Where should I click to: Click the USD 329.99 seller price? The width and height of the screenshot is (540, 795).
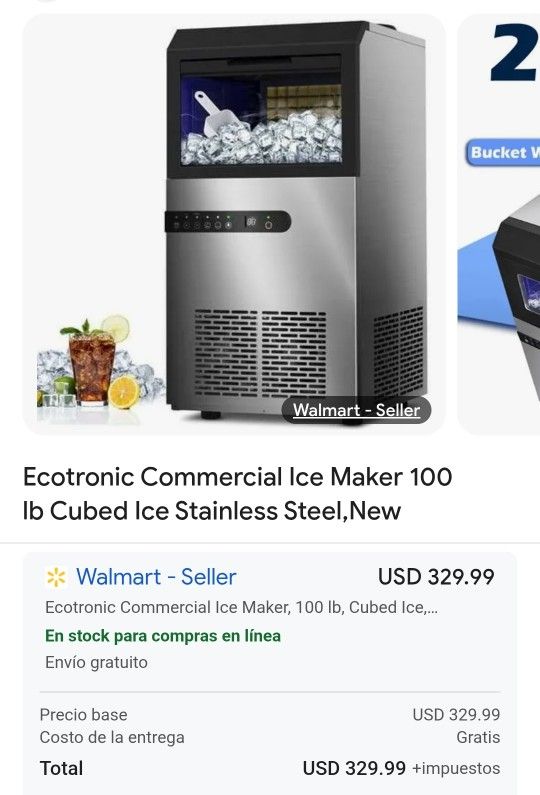coord(436,577)
